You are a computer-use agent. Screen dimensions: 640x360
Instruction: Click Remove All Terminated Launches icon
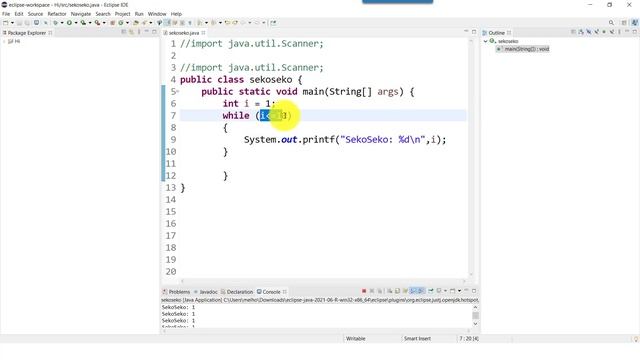[380, 291]
